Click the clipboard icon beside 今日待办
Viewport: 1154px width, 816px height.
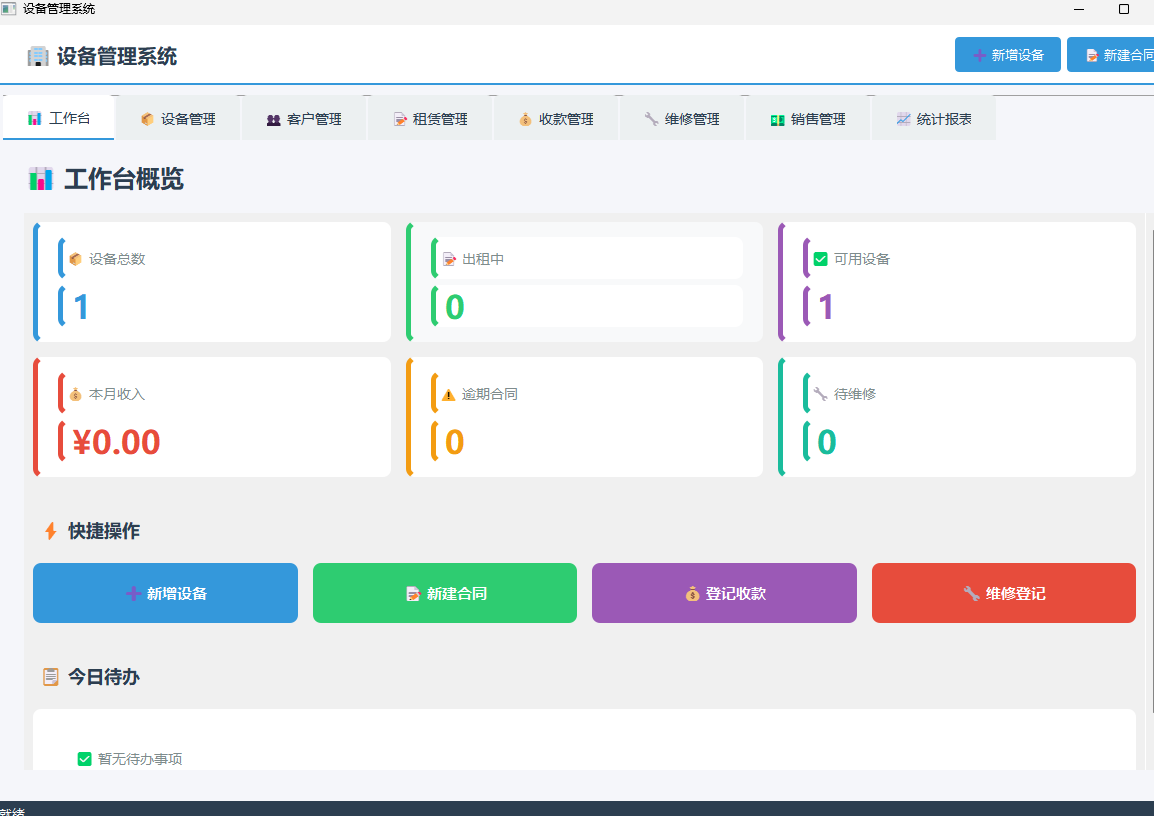tap(50, 677)
